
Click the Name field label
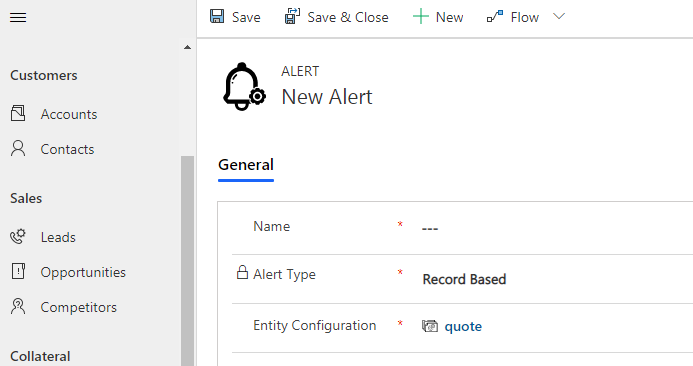pos(272,226)
